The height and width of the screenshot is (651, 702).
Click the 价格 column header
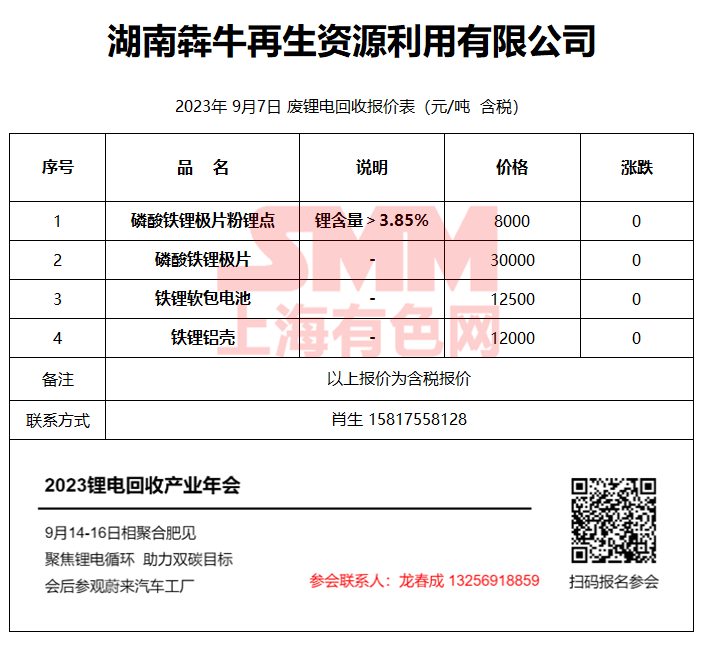512,167
